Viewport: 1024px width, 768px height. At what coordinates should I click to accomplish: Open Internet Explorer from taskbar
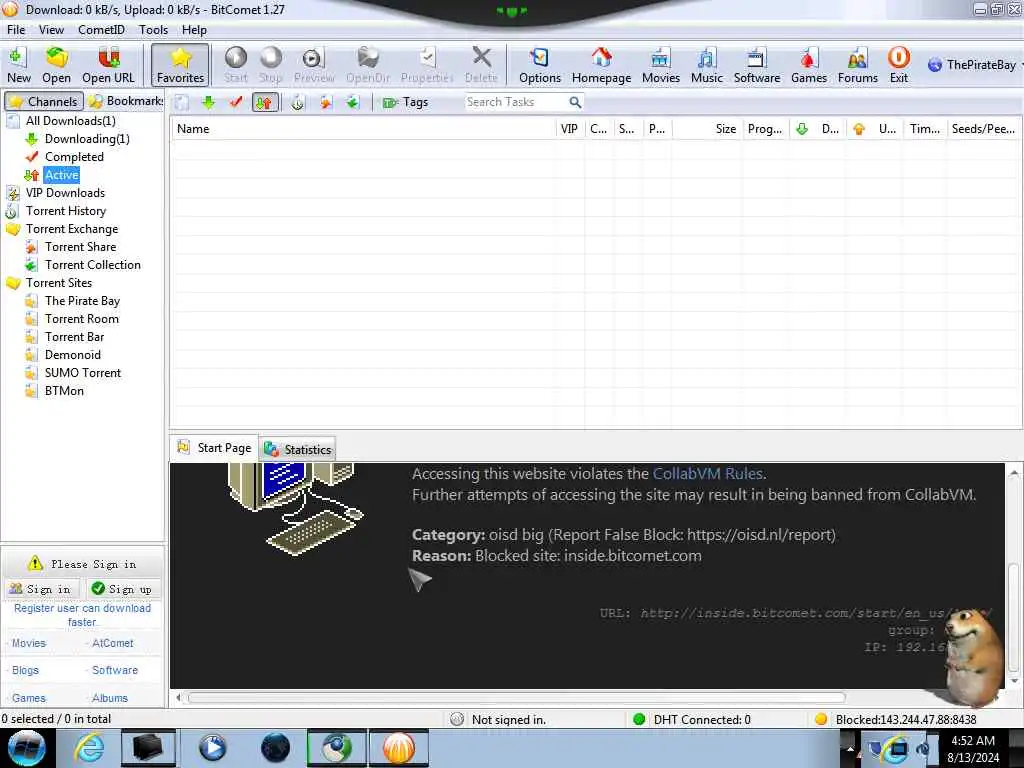[88, 748]
